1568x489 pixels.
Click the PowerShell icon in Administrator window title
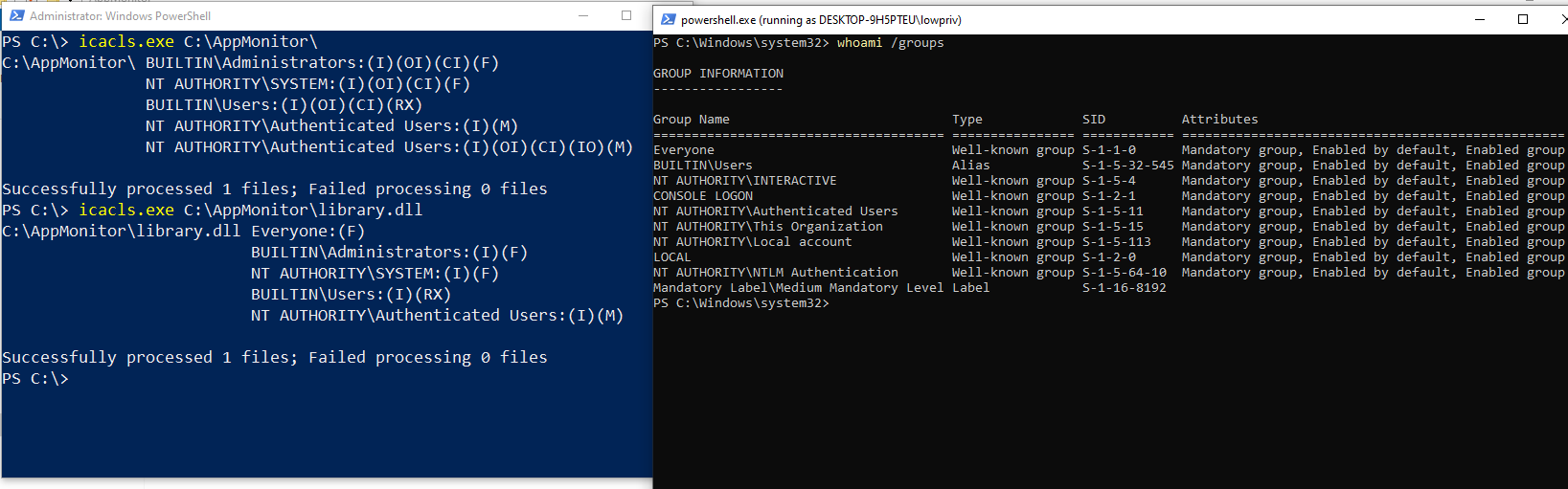16,15
